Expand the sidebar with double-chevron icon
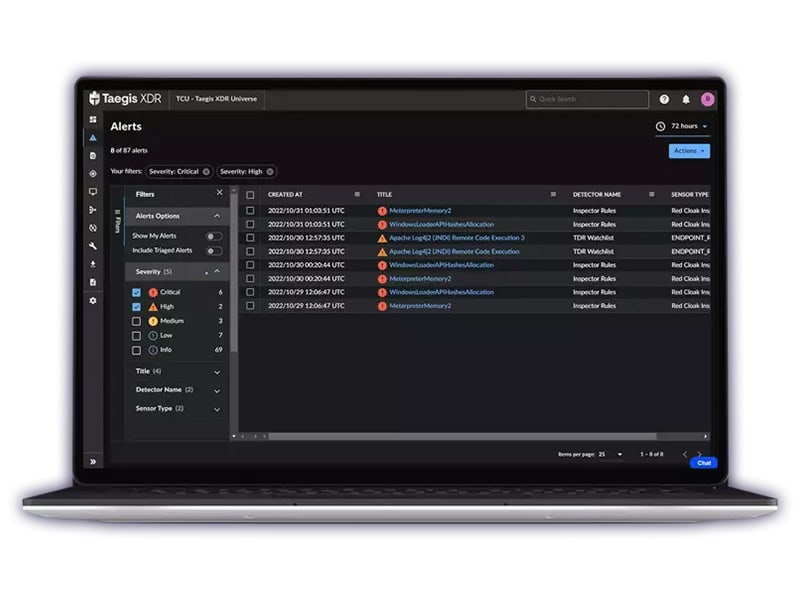This screenshot has height=600, width=800. pos(93,461)
